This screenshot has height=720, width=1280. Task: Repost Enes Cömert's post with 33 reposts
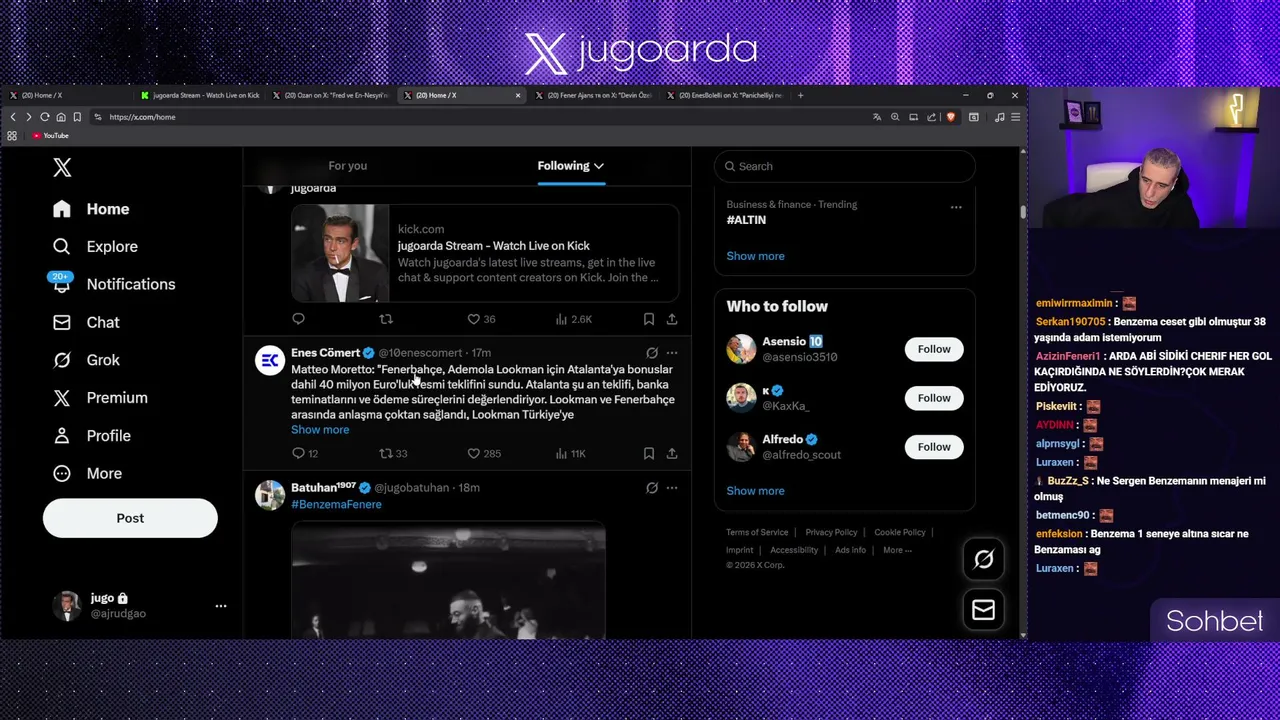[x=393, y=454]
